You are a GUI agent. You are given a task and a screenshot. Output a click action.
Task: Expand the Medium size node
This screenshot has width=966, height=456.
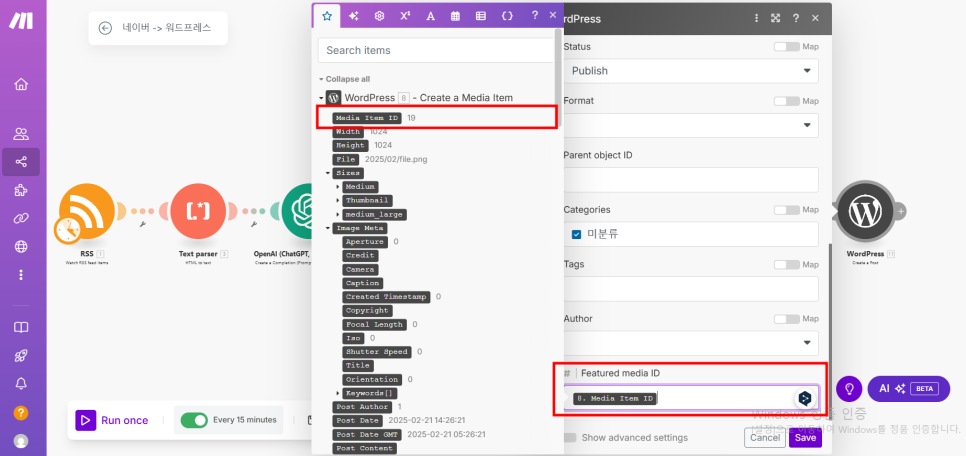point(338,187)
